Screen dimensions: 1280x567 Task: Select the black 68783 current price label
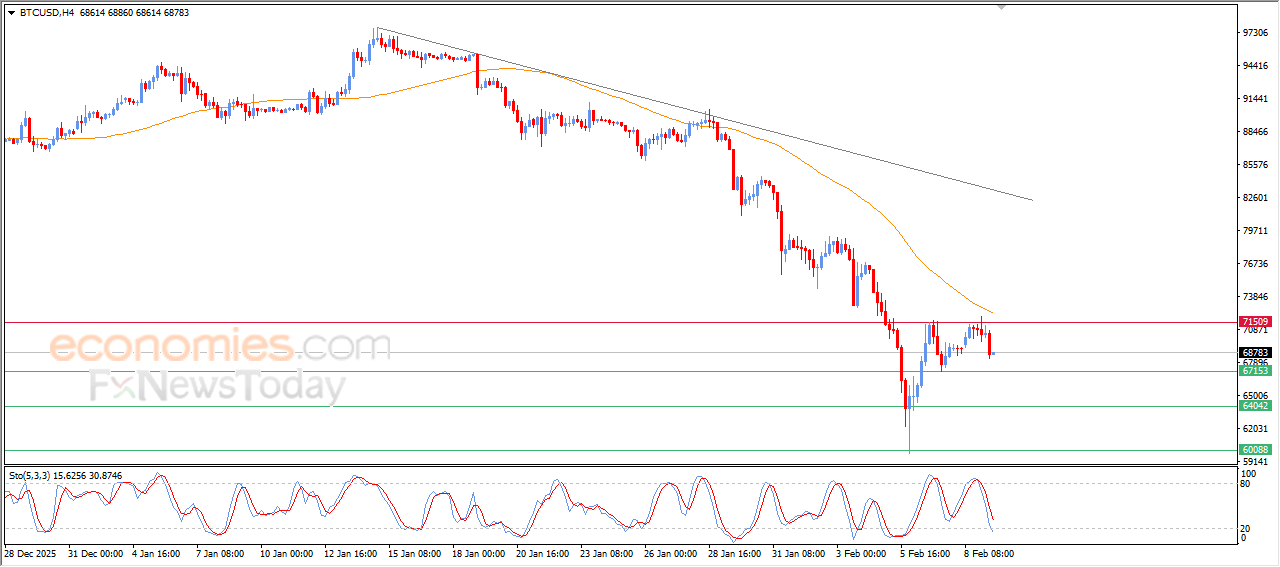[1255, 353]
